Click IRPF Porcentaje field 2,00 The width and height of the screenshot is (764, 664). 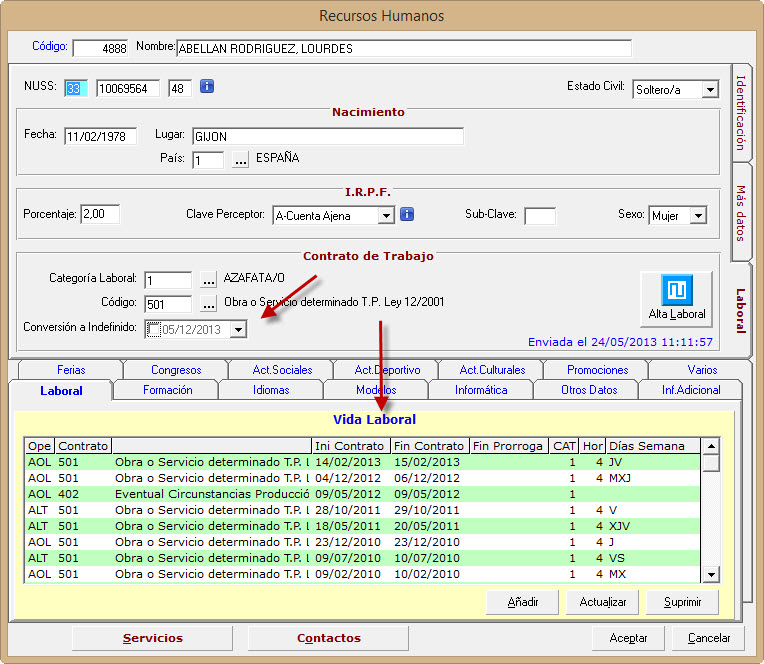100,214
